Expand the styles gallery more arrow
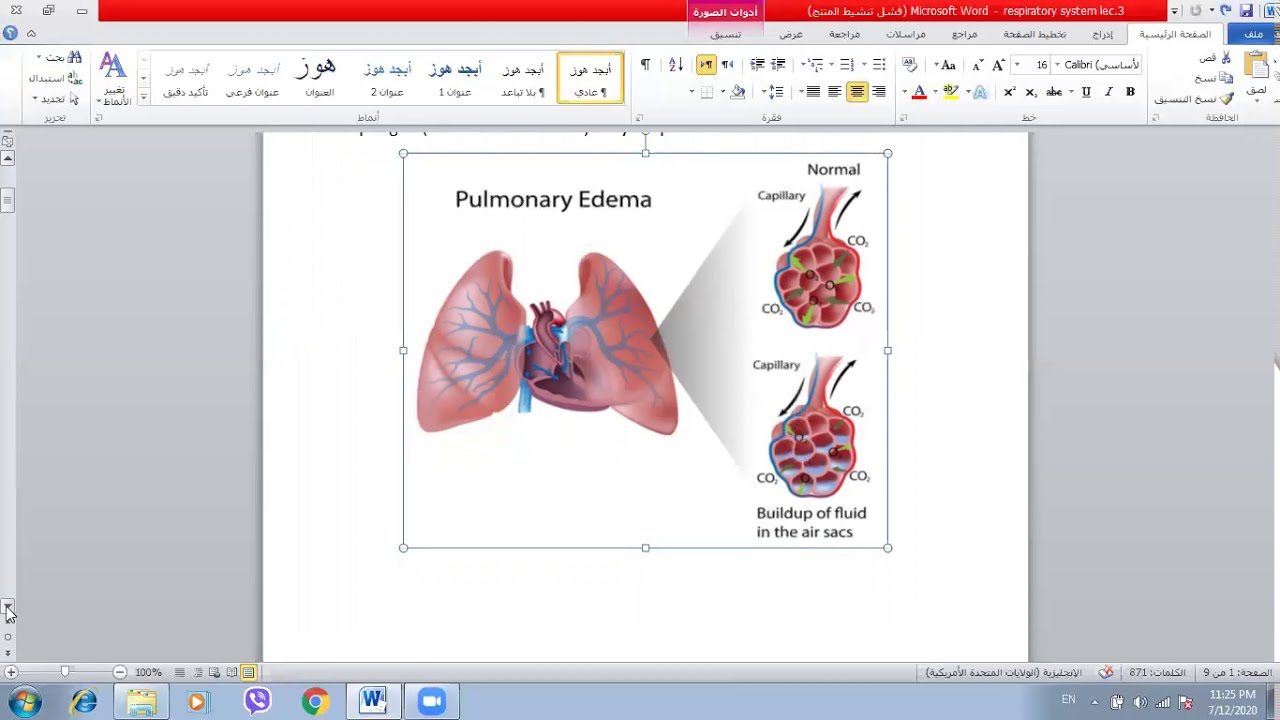The width and height of the screenshot is (1280, 720). [x=144, y=97]
